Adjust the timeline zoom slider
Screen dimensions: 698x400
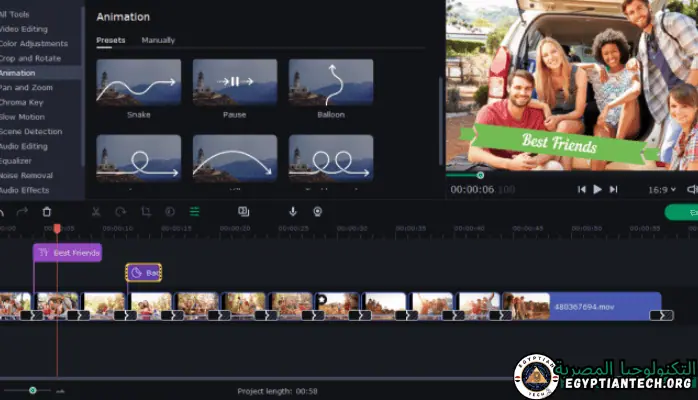click(x=33, y=390)
